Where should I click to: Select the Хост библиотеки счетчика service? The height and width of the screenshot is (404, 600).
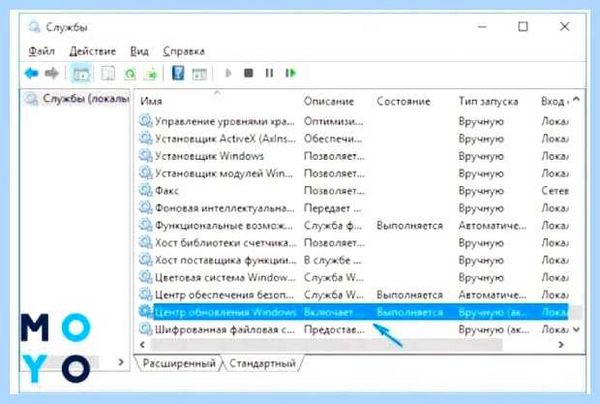225,243
